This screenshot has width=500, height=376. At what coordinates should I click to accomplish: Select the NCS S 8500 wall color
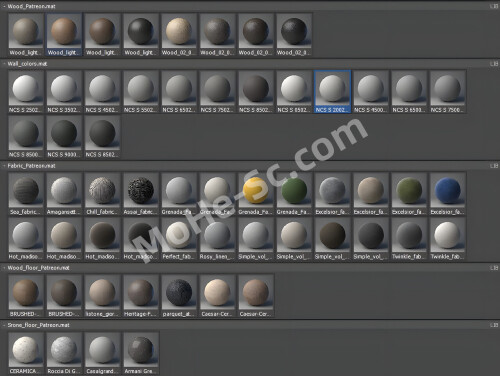click(26, 137)
